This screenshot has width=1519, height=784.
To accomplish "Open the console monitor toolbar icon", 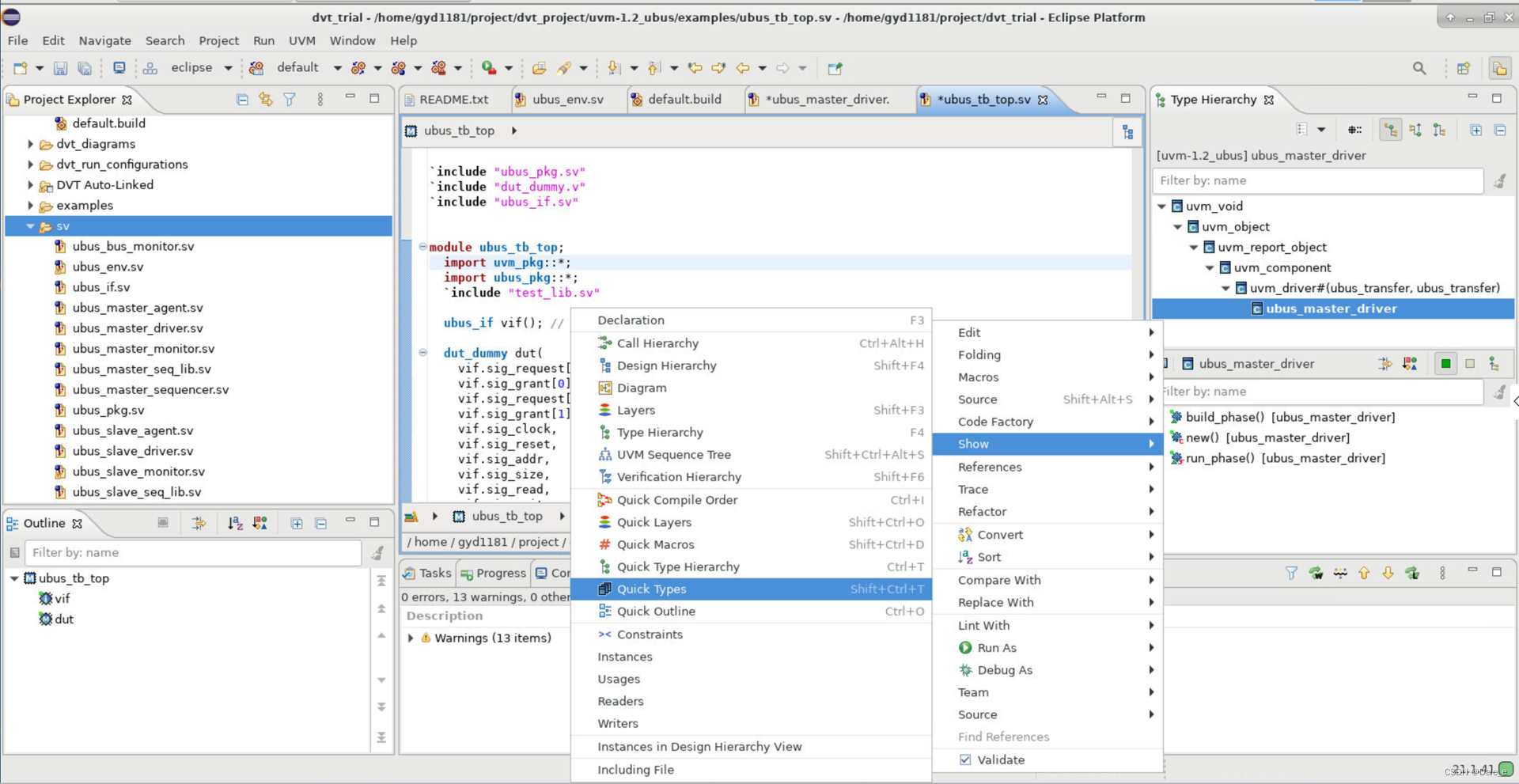I will click(x=119, y=68).
